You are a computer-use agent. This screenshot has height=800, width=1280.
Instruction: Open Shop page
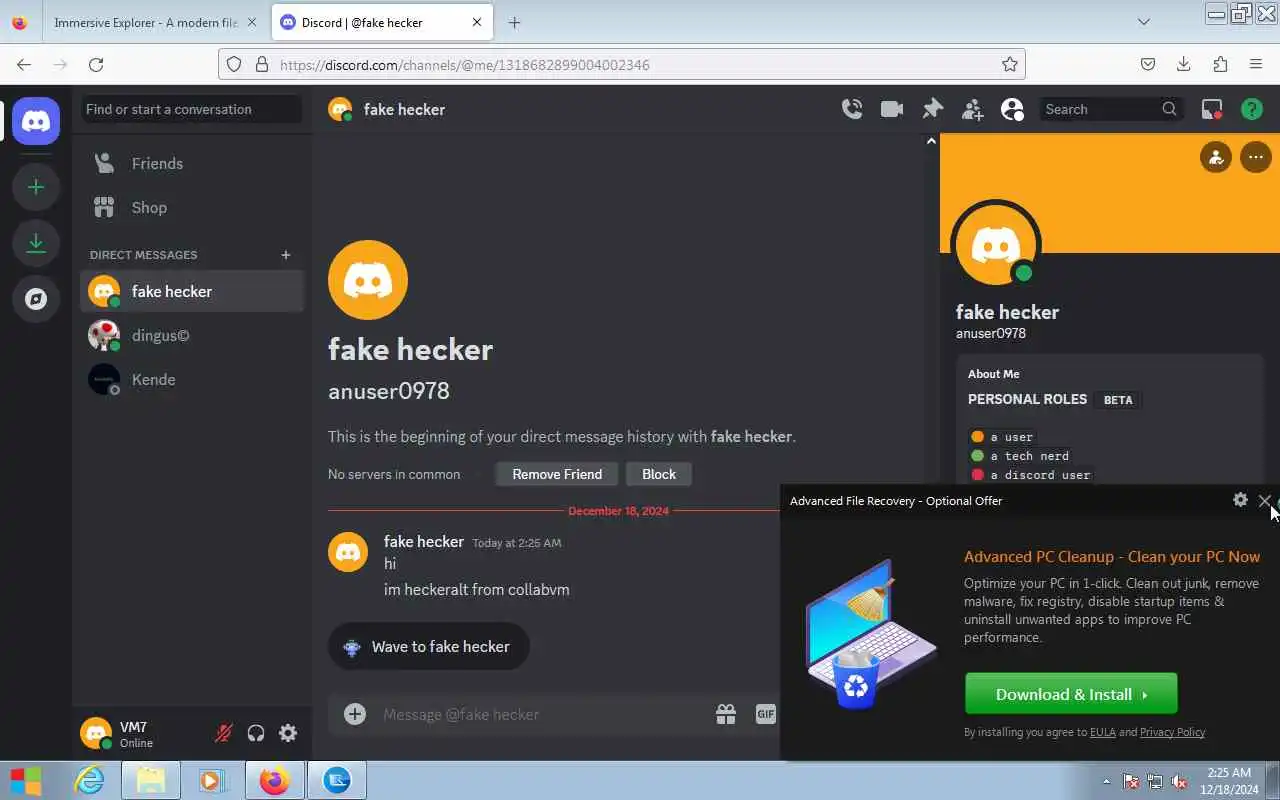coord(191,207)
